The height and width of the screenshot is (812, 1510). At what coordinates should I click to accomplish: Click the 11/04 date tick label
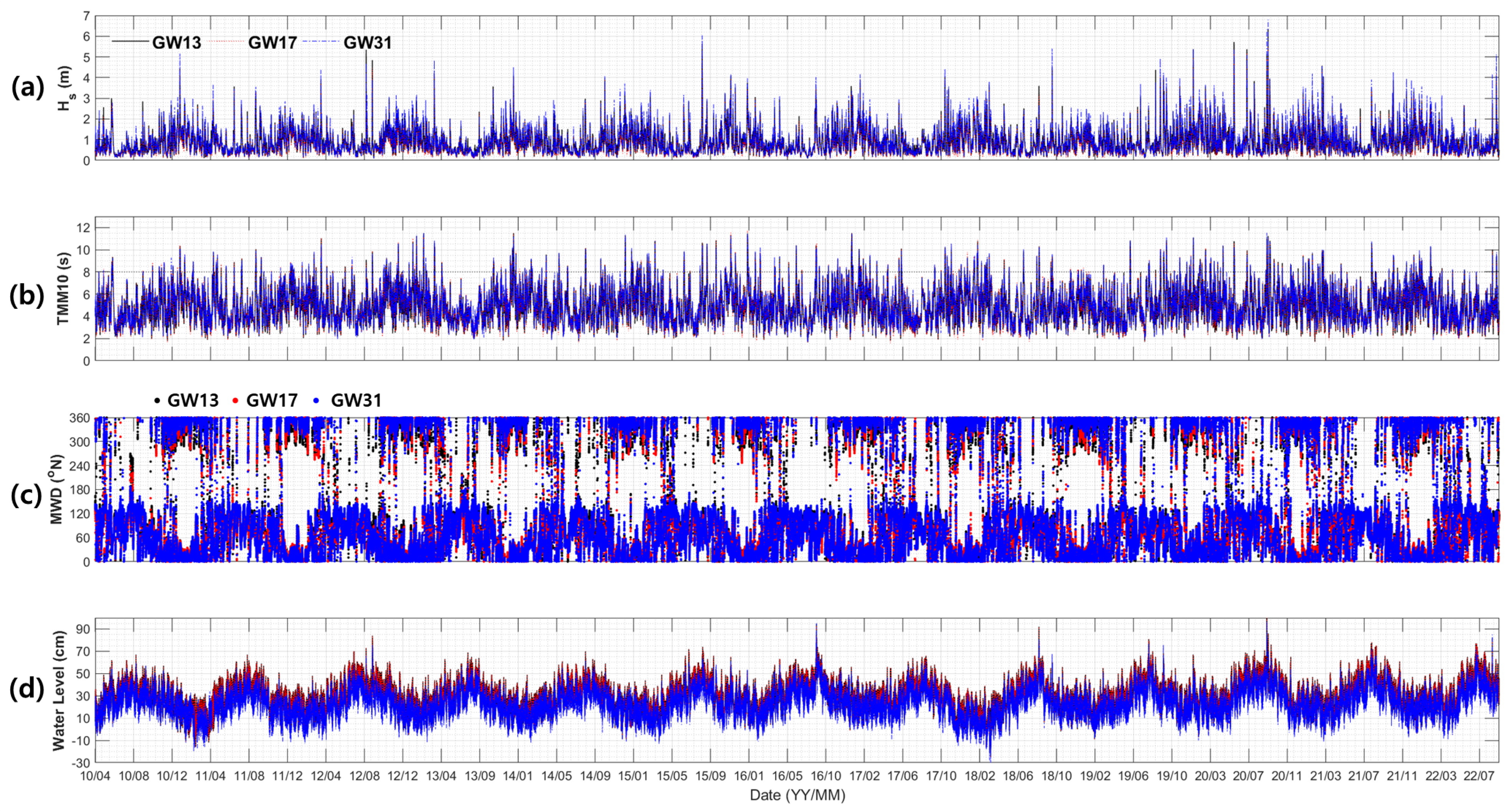[x=210, y=776]
